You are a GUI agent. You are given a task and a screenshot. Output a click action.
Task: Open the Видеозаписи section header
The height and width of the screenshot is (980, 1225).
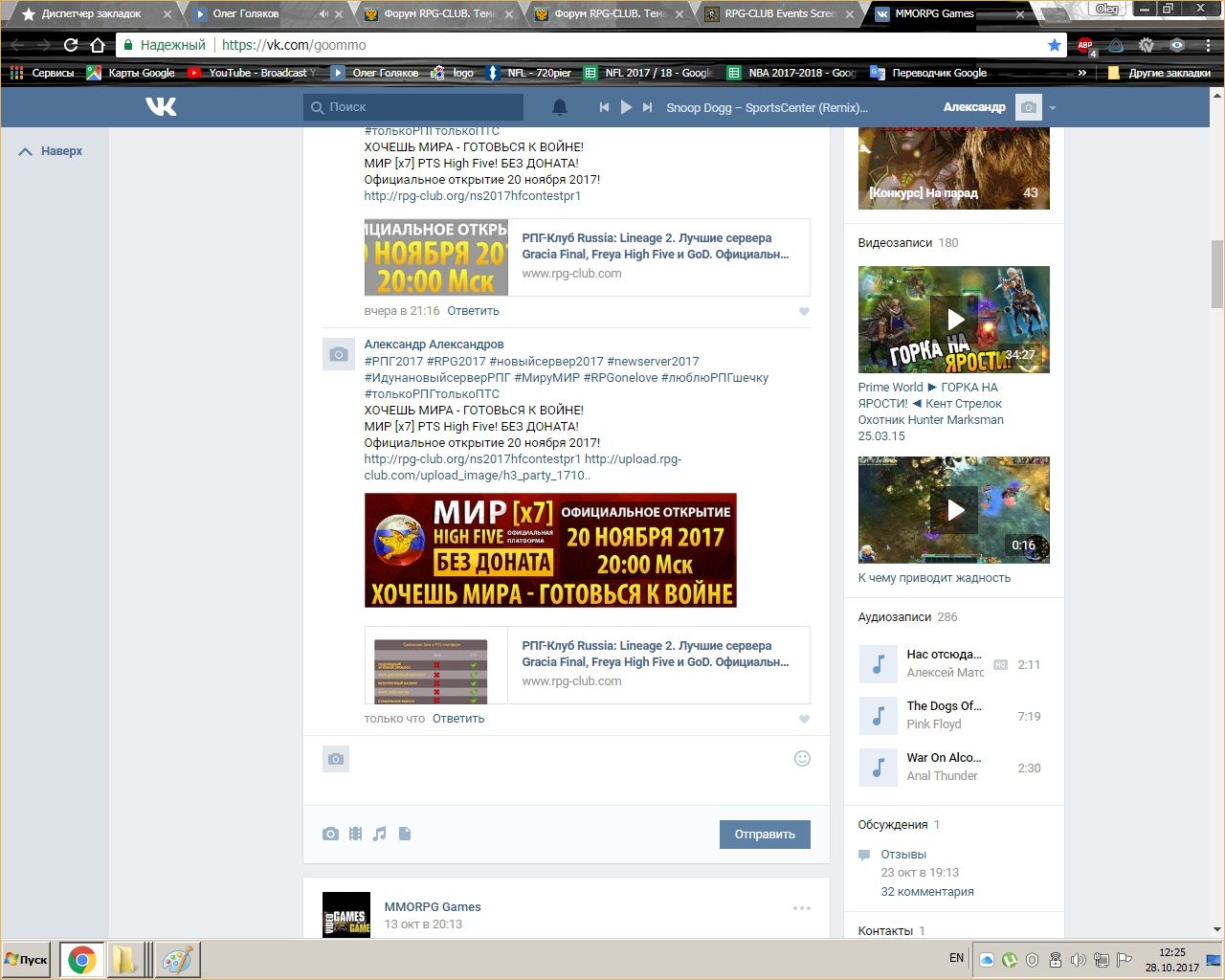click(895, 243)
